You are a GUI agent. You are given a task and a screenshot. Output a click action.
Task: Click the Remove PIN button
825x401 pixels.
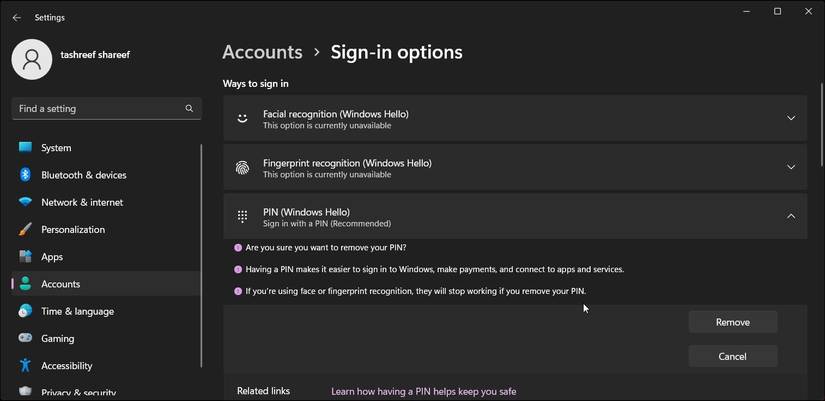click(x=733, y=322)
